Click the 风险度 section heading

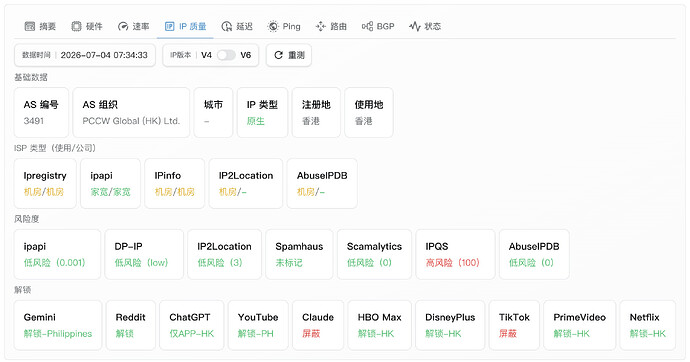pyautogui.click(x=26, y=219)
